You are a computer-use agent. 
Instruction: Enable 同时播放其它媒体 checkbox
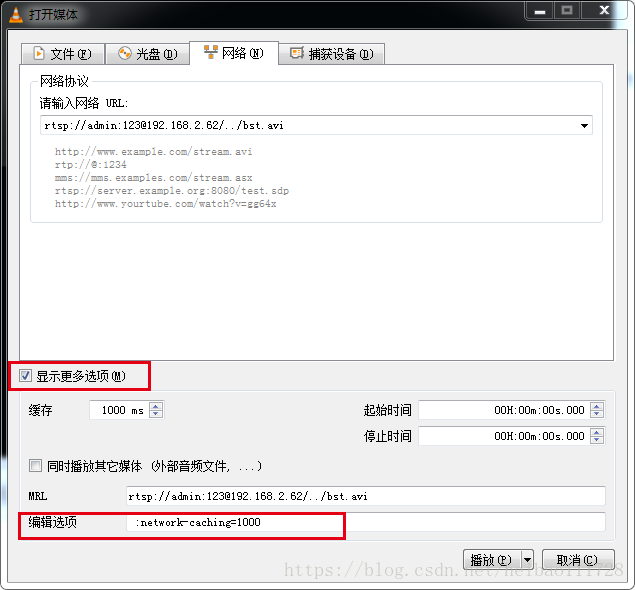pos(35,466)
